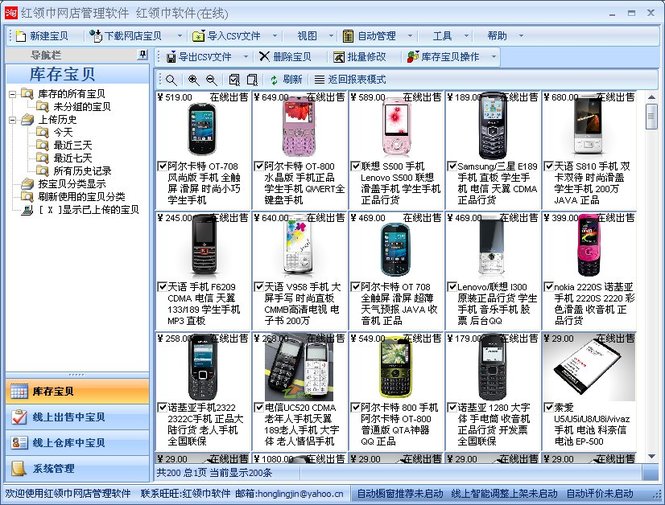Collapse the 库存的所有宝贝 tree node
The image size is (665, 505).
tap(12, 94)
